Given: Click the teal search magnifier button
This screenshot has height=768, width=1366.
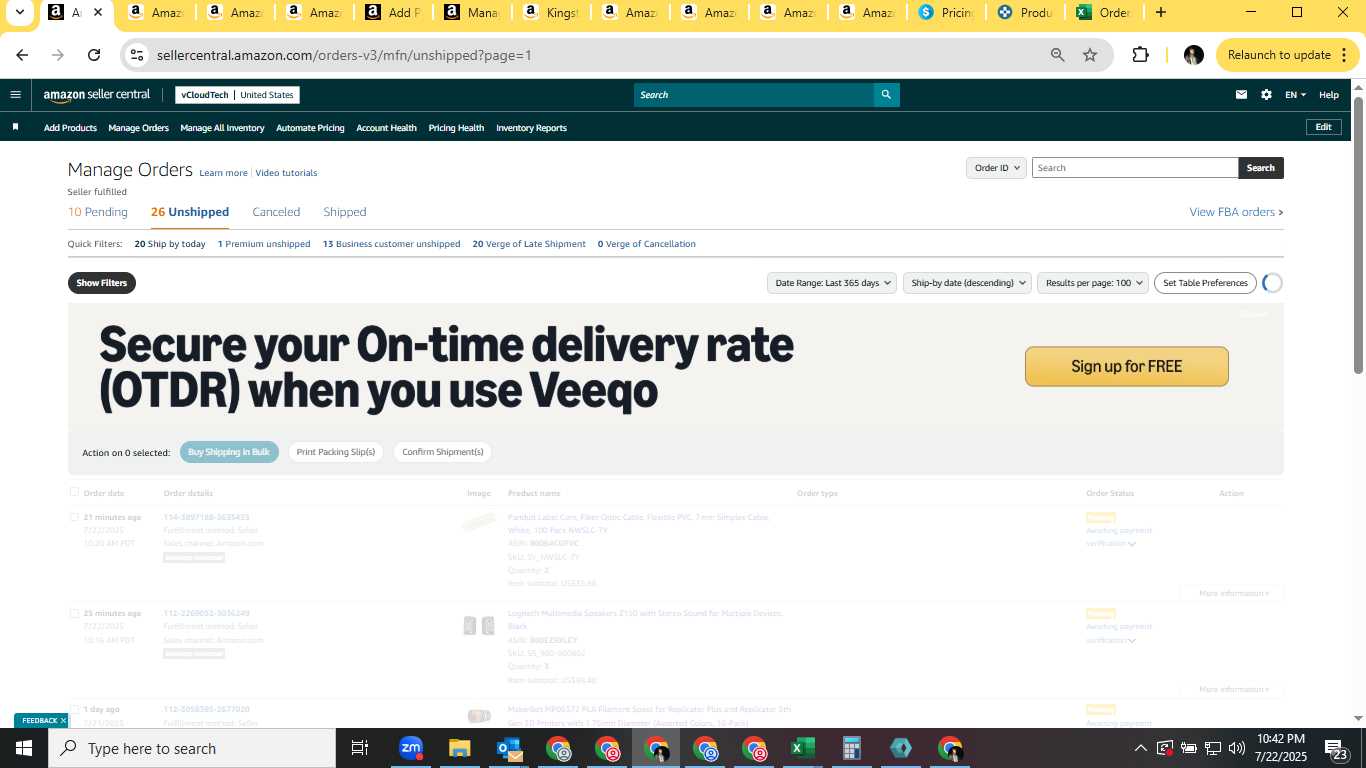Looking at the screenshot, I should coord(886,95).
